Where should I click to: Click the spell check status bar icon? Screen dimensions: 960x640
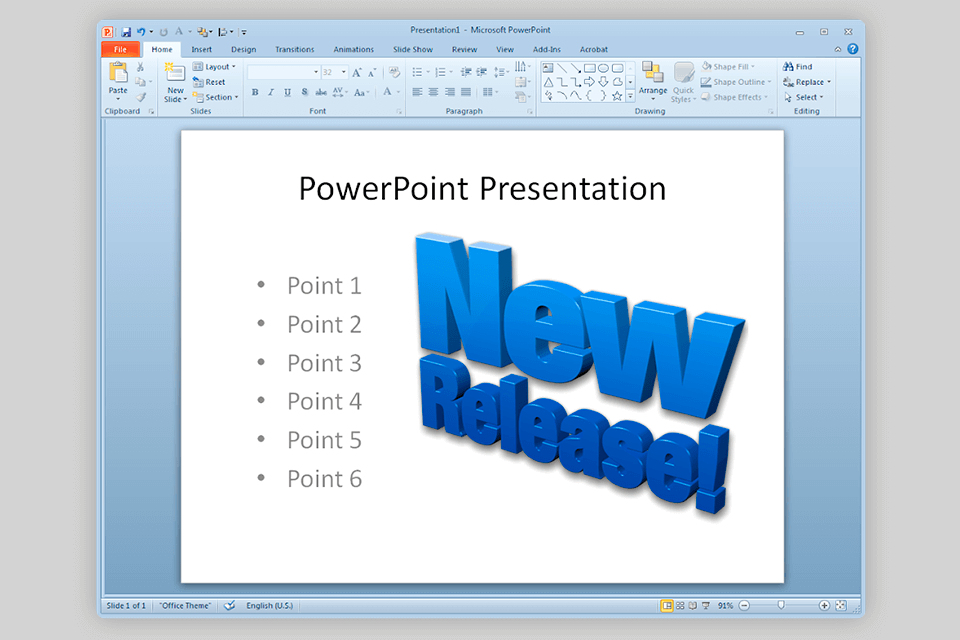230,606
